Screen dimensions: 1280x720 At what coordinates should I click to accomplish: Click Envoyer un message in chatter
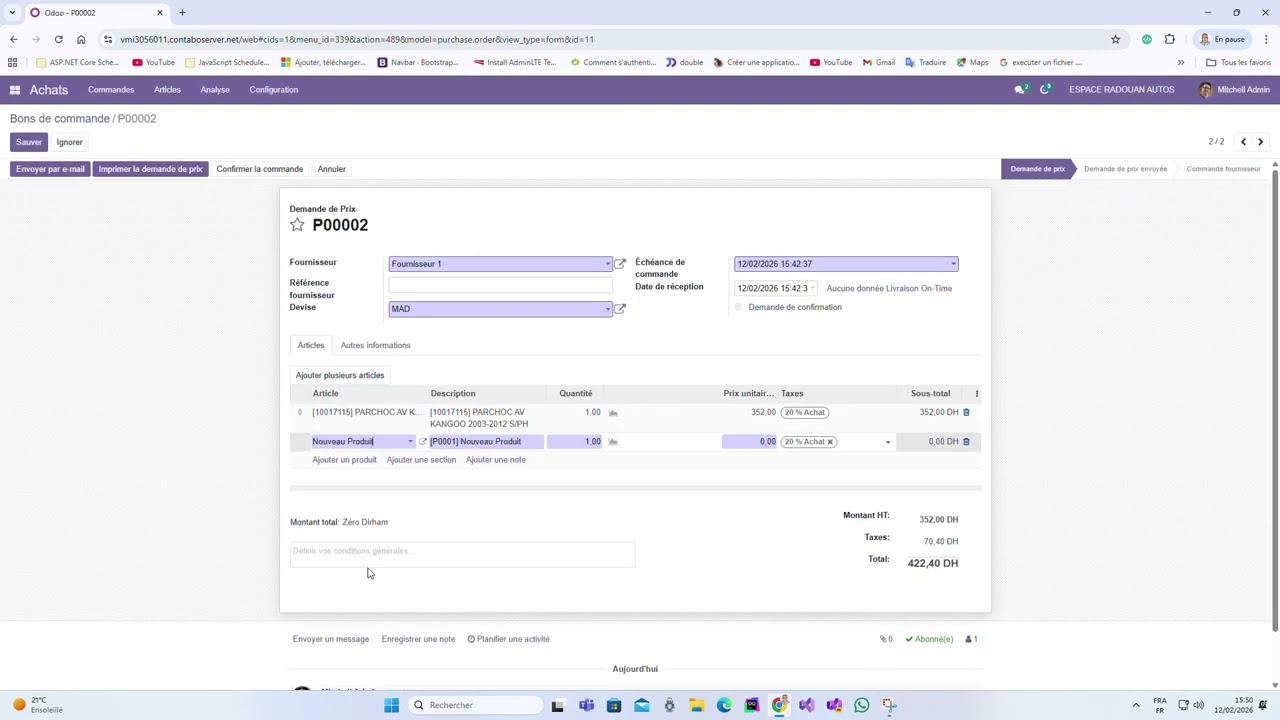[331, 639]
